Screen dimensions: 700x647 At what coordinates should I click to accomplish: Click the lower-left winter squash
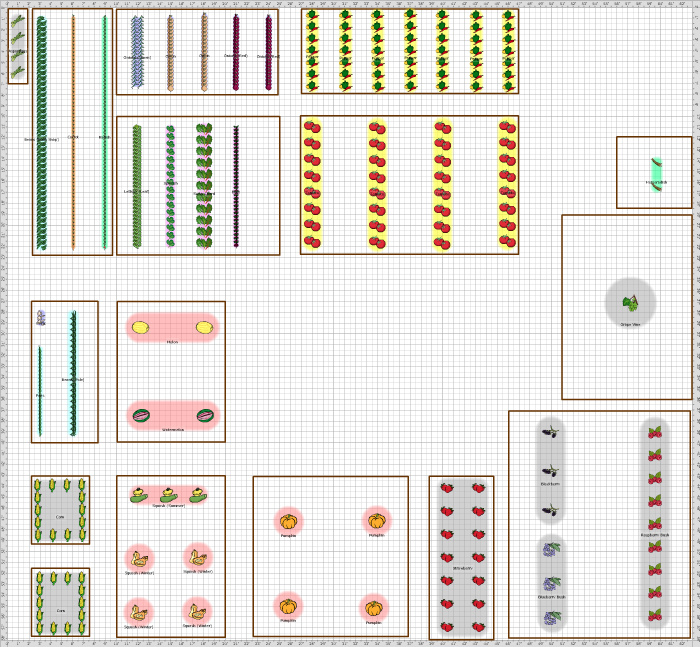(x=139, y=613)
